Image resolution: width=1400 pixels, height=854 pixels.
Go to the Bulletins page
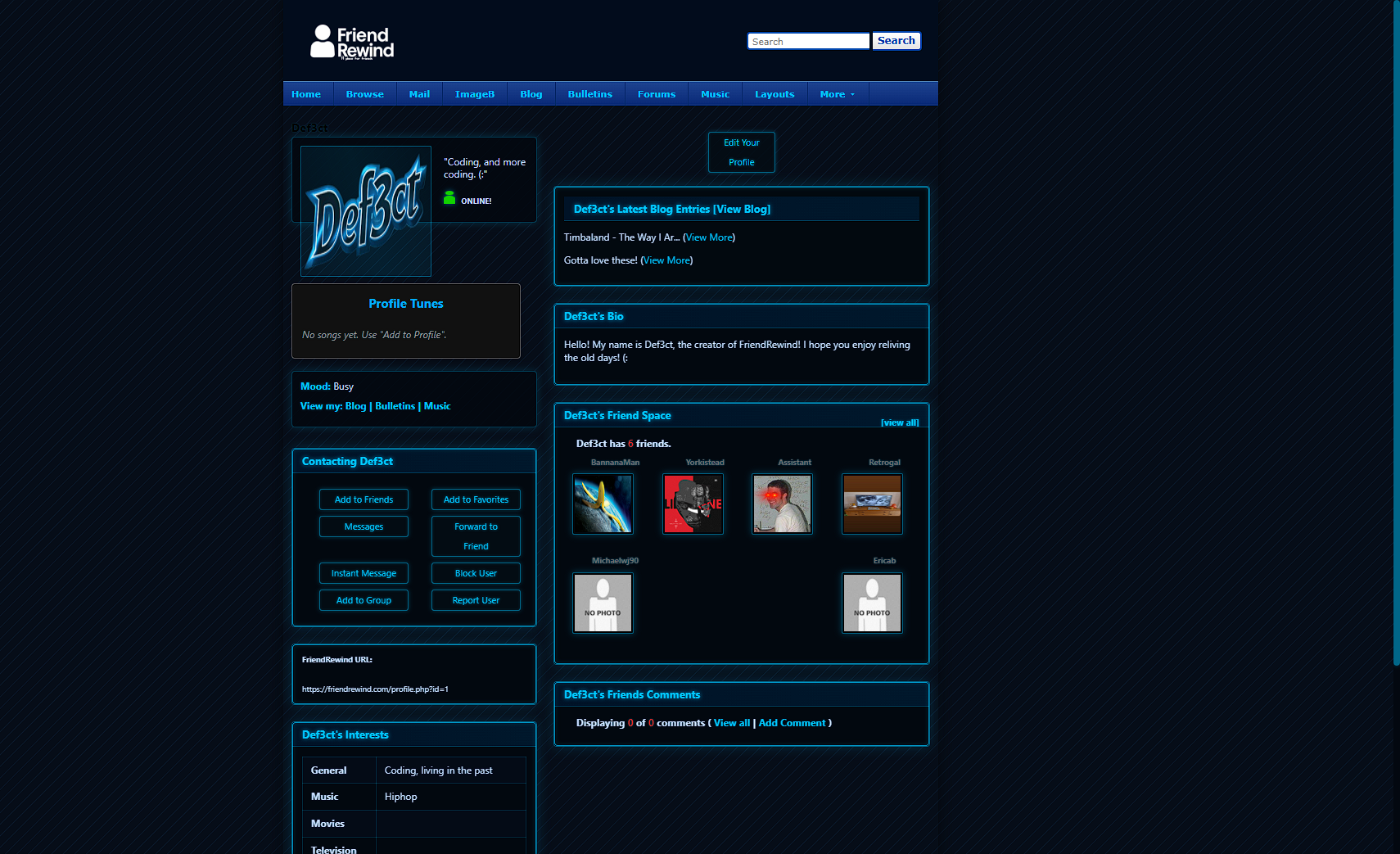point(589,93)
